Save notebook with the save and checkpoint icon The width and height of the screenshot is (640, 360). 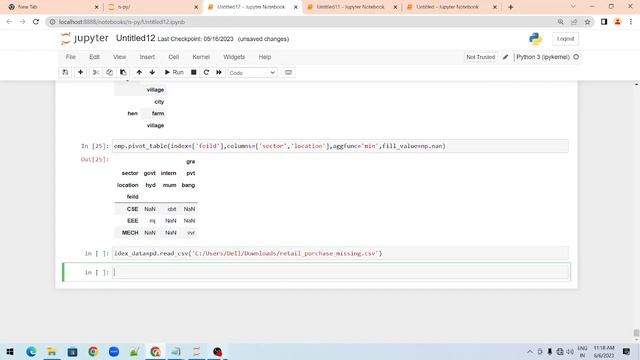[x=65, y=72]
